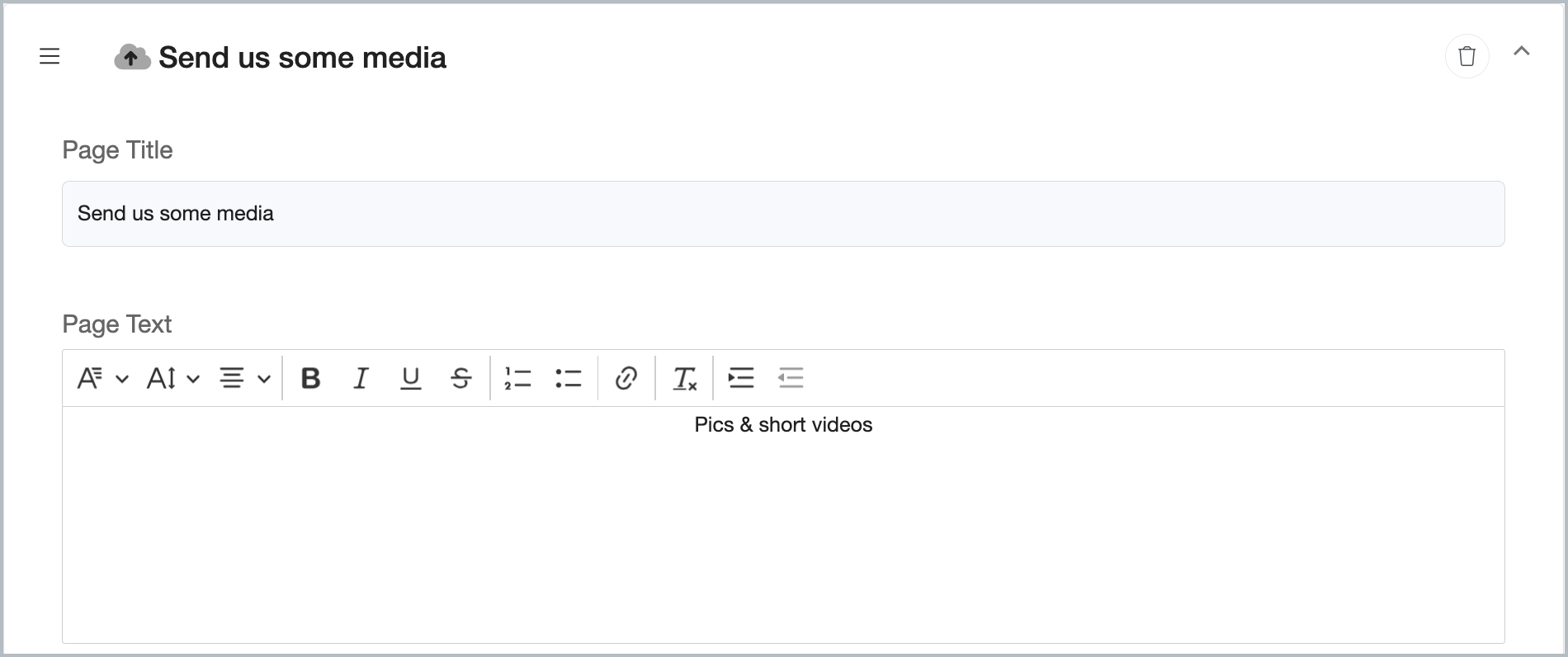This screenshot has width=1568, height=657.
Task: Increase the paragraph indent
Action: 740,379
